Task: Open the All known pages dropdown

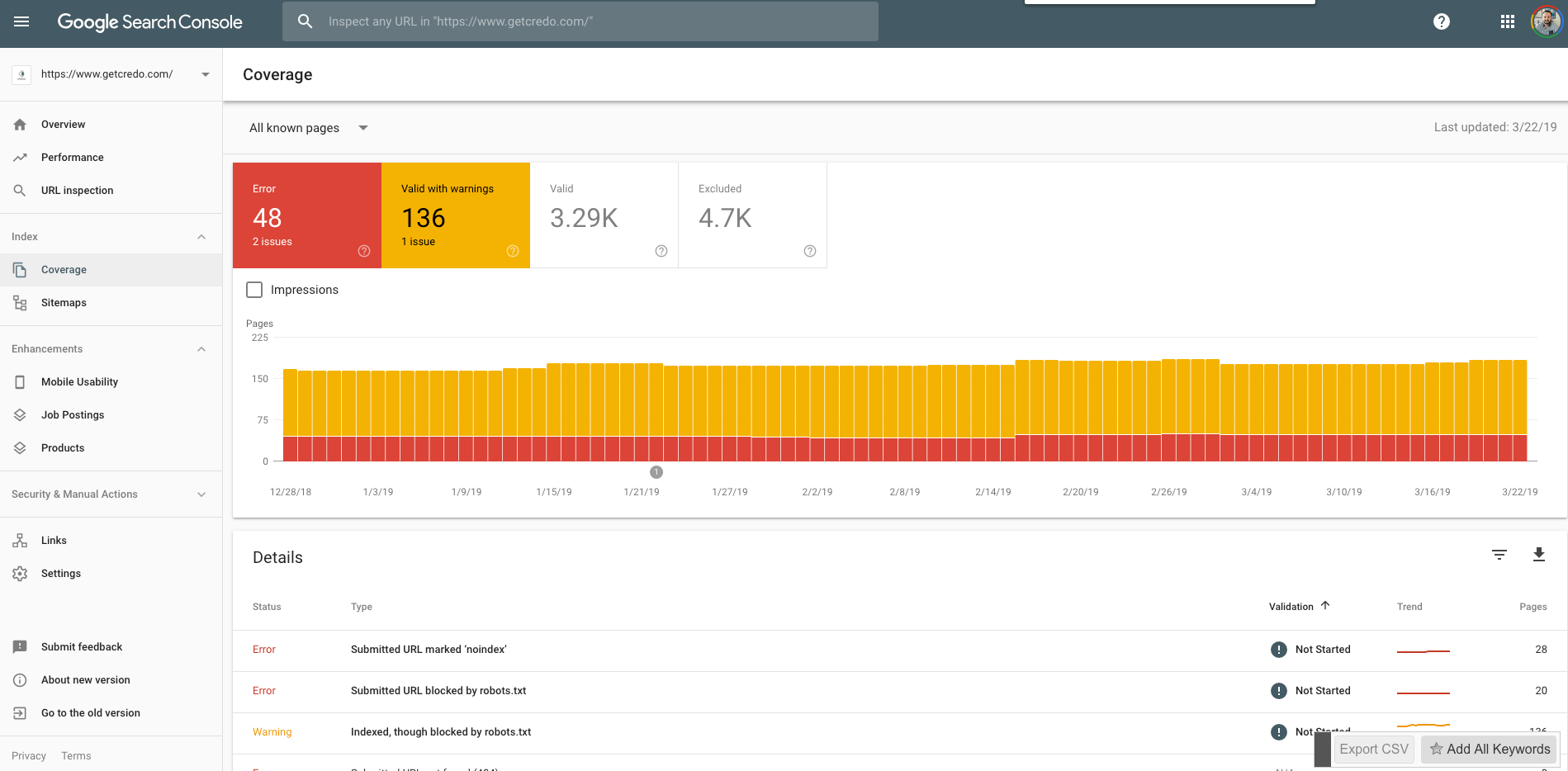Action: 307,128
